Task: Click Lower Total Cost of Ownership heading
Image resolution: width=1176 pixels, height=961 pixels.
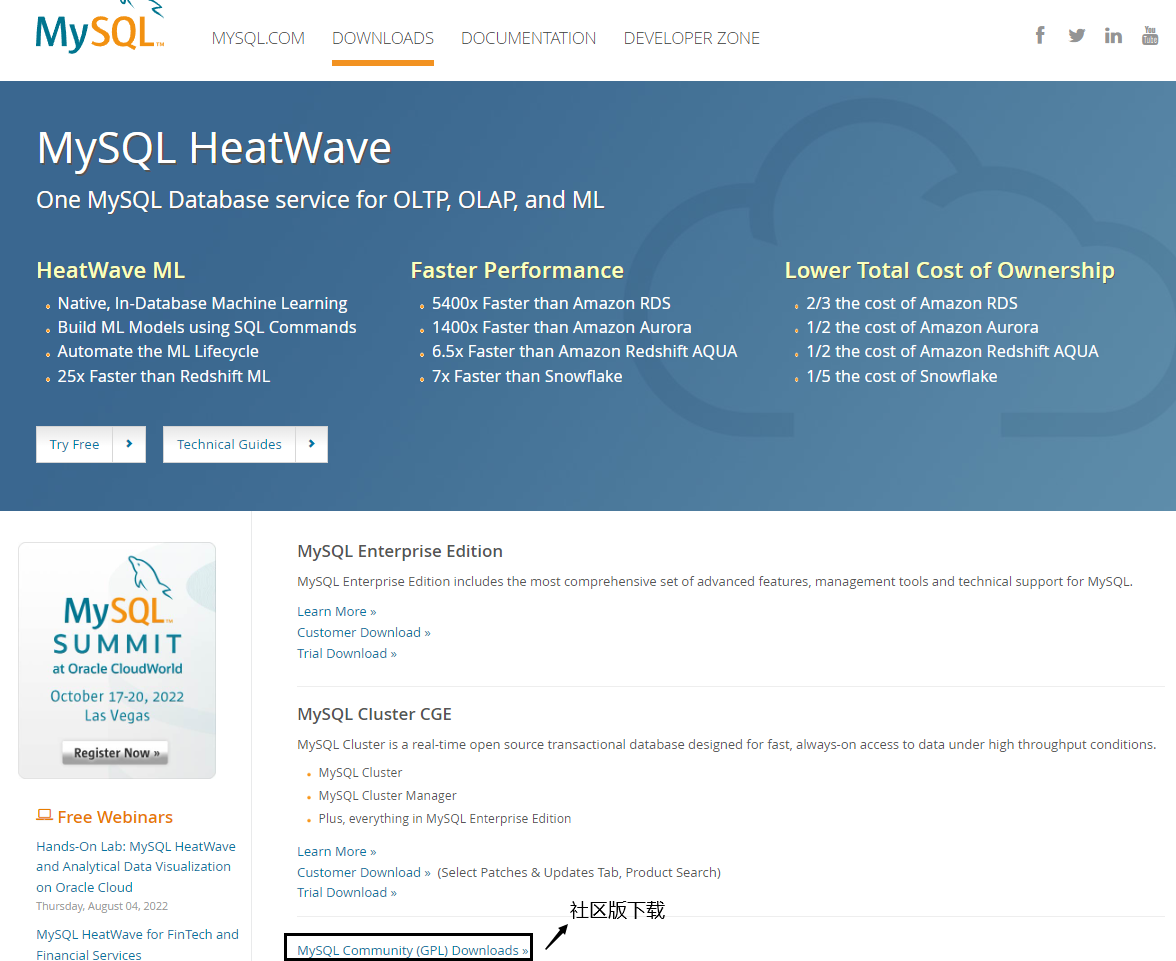Action: tap(950, 270)
